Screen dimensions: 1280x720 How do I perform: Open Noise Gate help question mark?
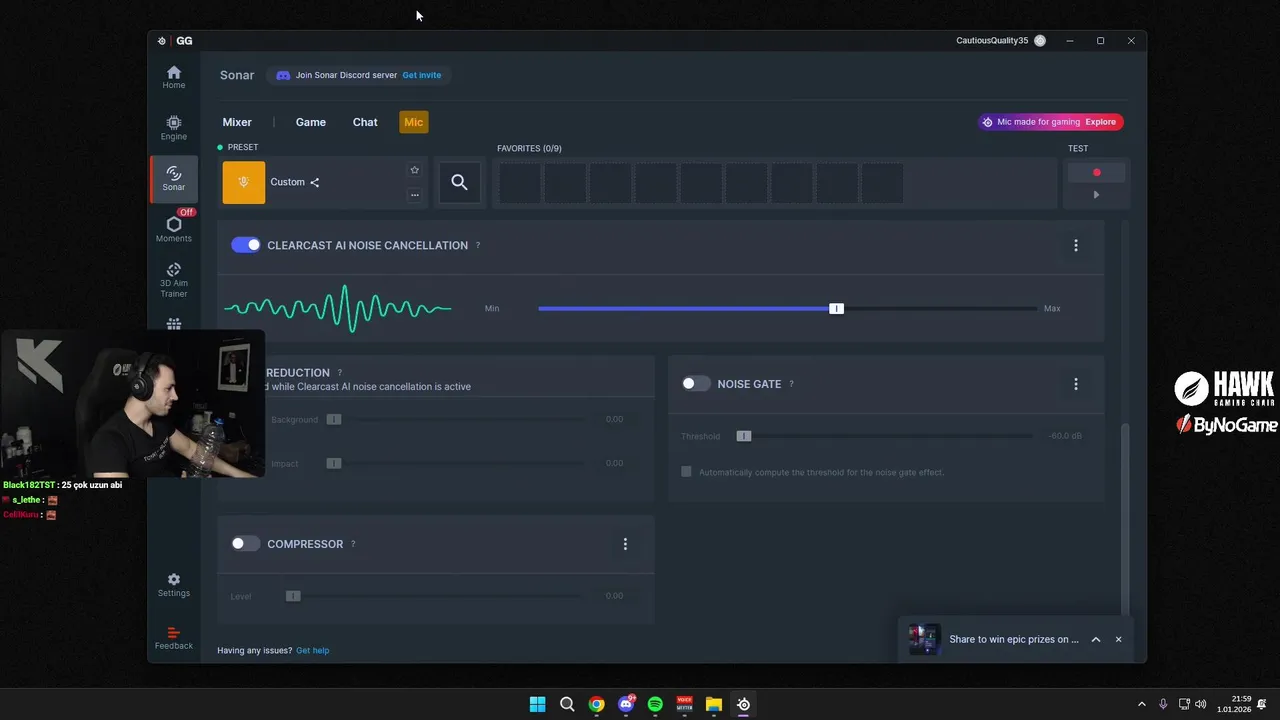791,384
